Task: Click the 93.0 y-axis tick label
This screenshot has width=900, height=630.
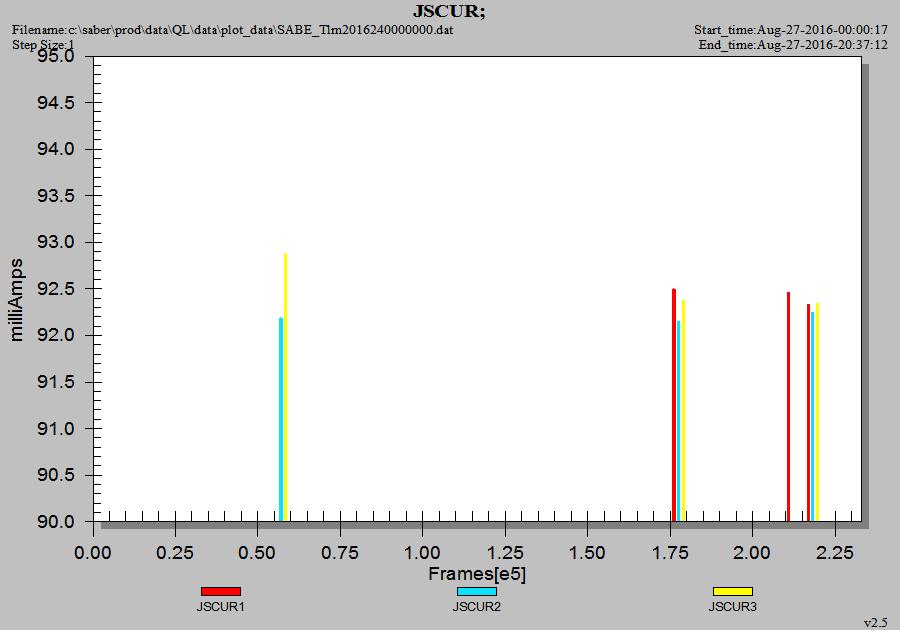Action: pyautogui.click(x=56, y=242)
